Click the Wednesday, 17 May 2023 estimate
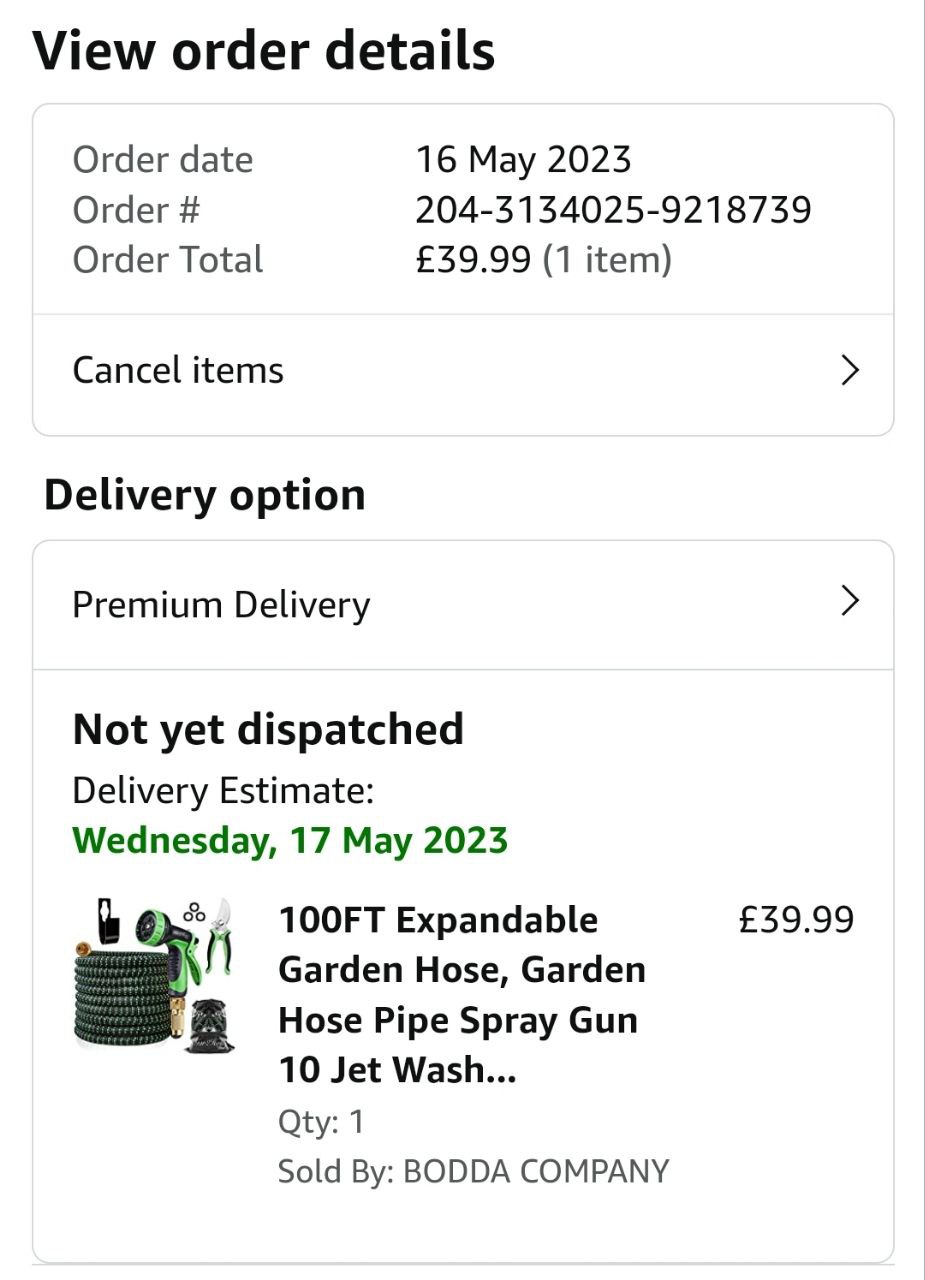This screenshot has height=1280, width=925. pos(290,840)
